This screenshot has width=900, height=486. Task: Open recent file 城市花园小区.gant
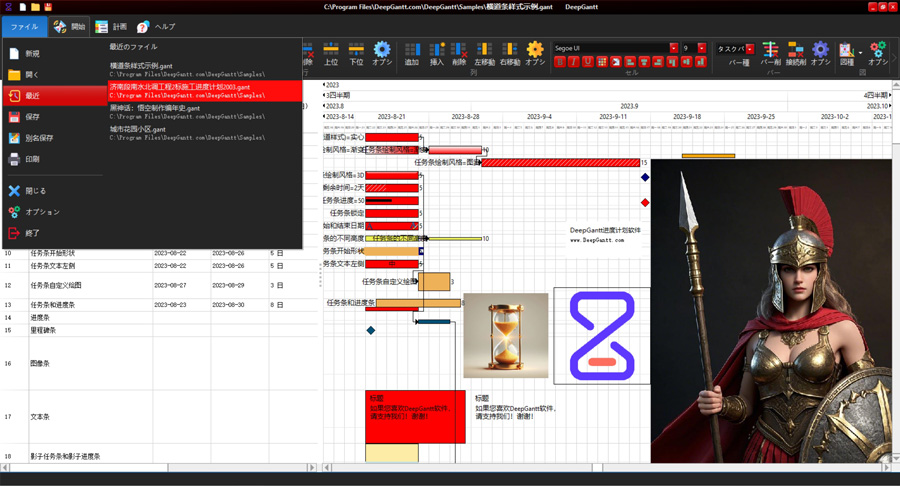pos(137,129)
